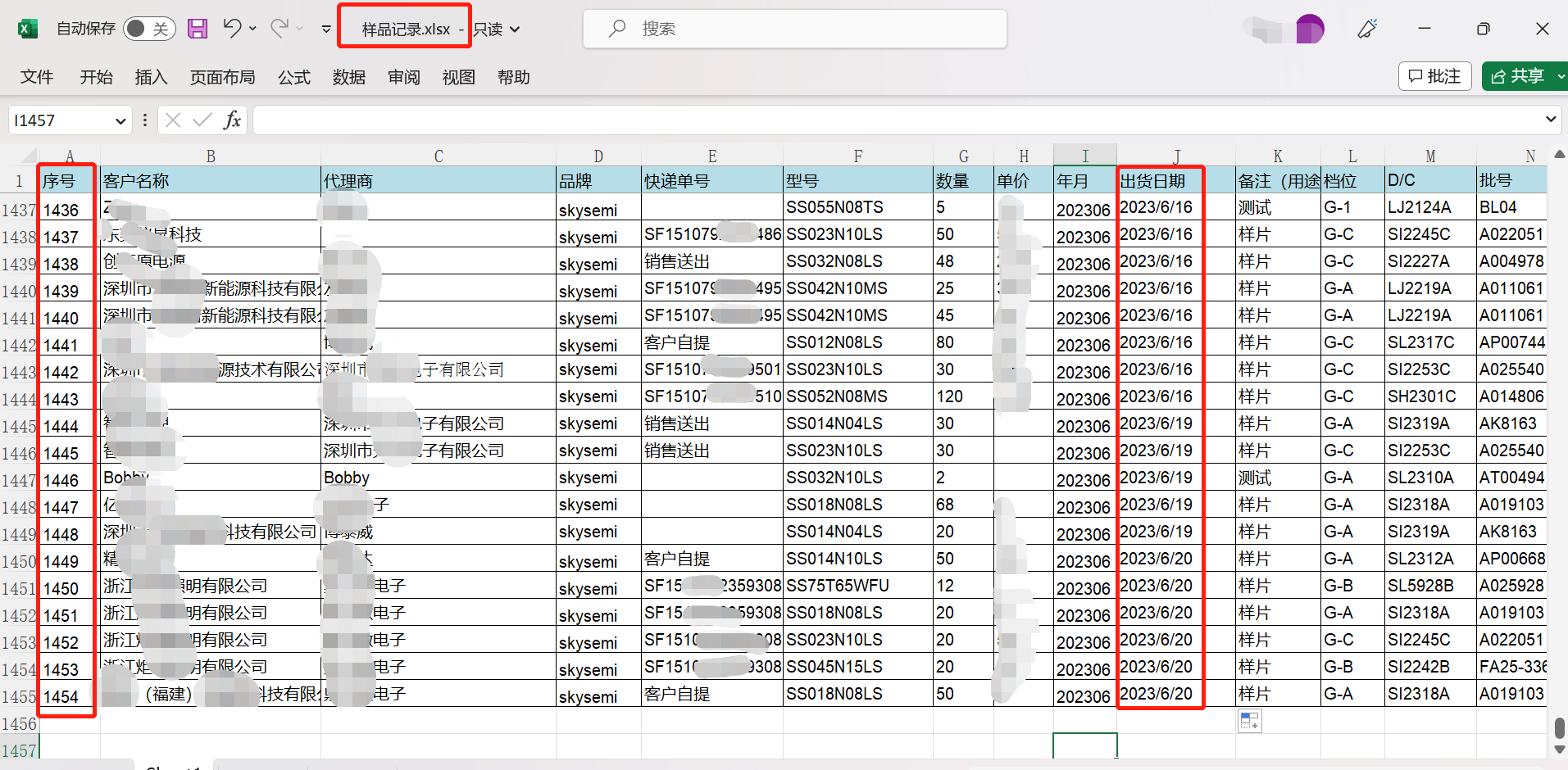This screenshot has height=770, width=1568.
Task: Click the restore window icon
Action: click(x=1483, y=29)
